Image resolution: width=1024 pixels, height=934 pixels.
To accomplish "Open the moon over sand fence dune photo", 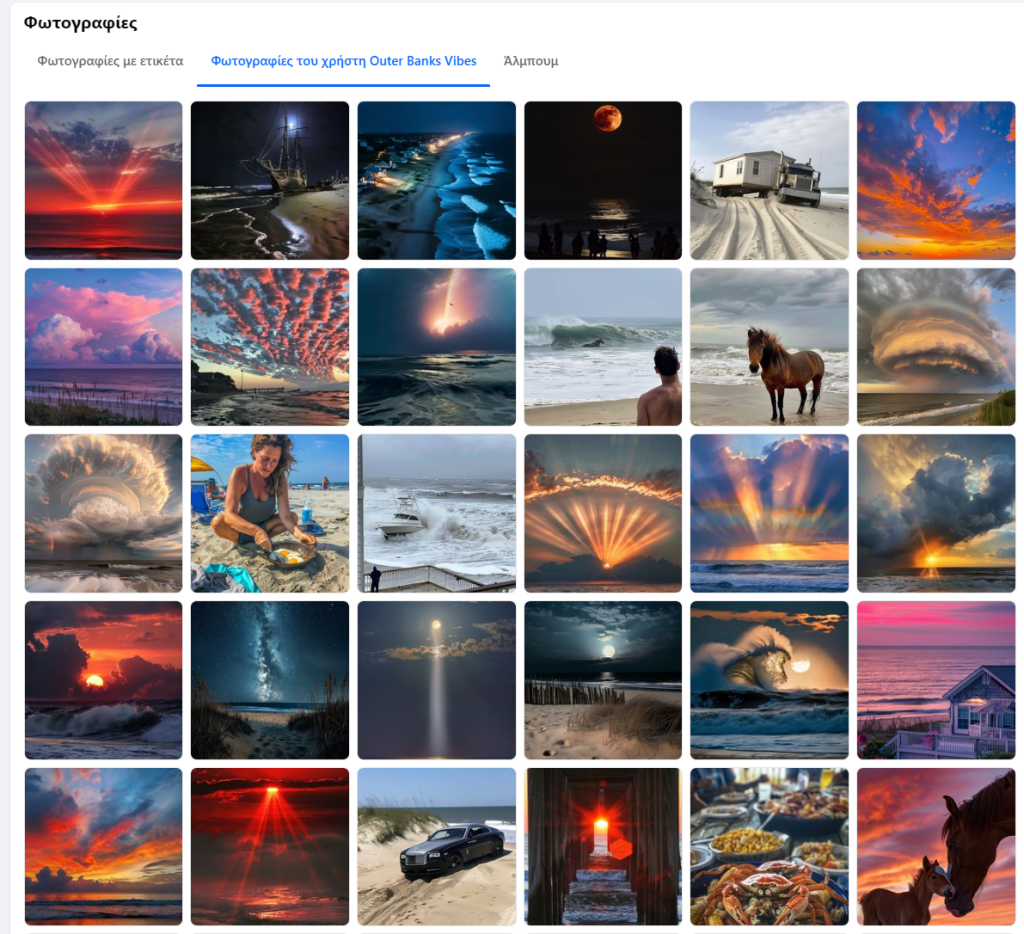I will click(603, 680).
